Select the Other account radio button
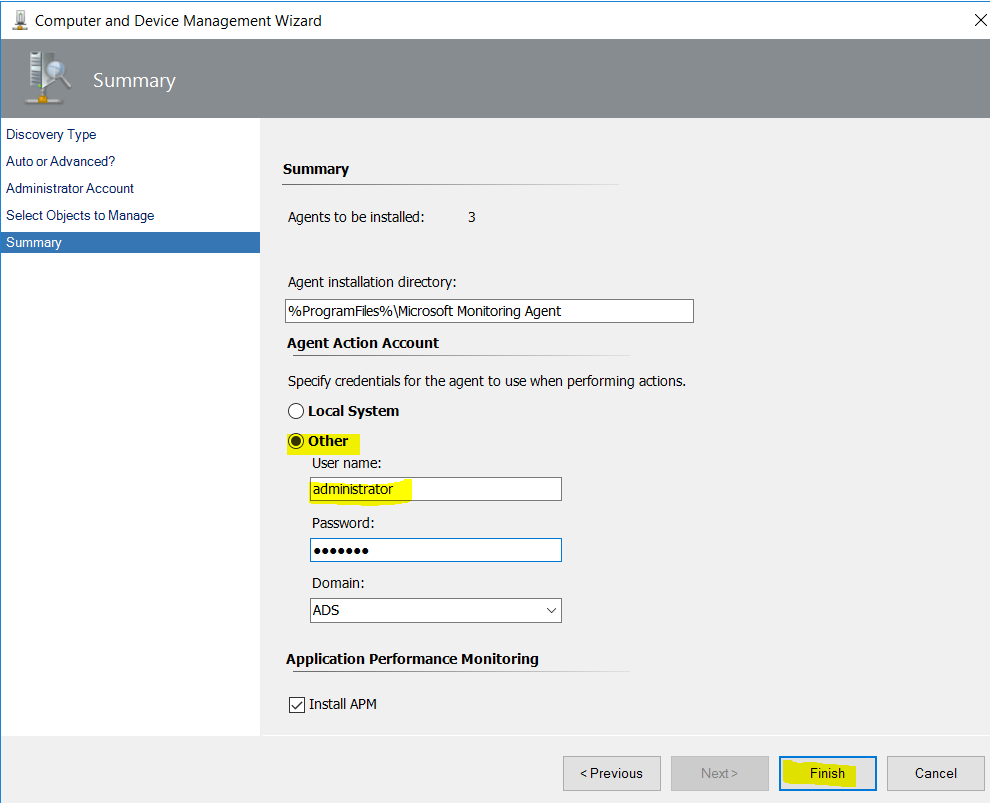 point(295,441)
